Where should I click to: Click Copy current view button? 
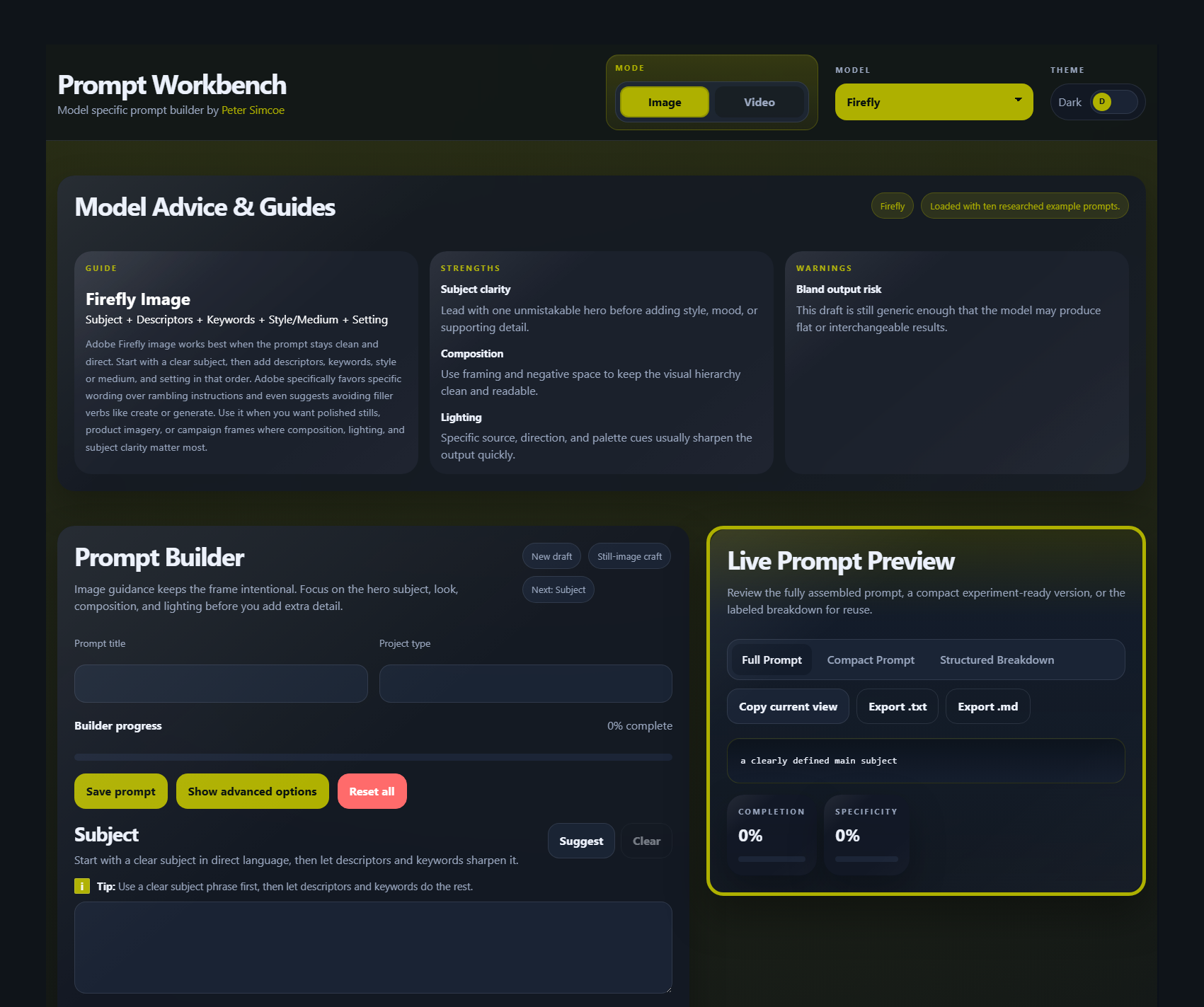[x=787, y=706]
